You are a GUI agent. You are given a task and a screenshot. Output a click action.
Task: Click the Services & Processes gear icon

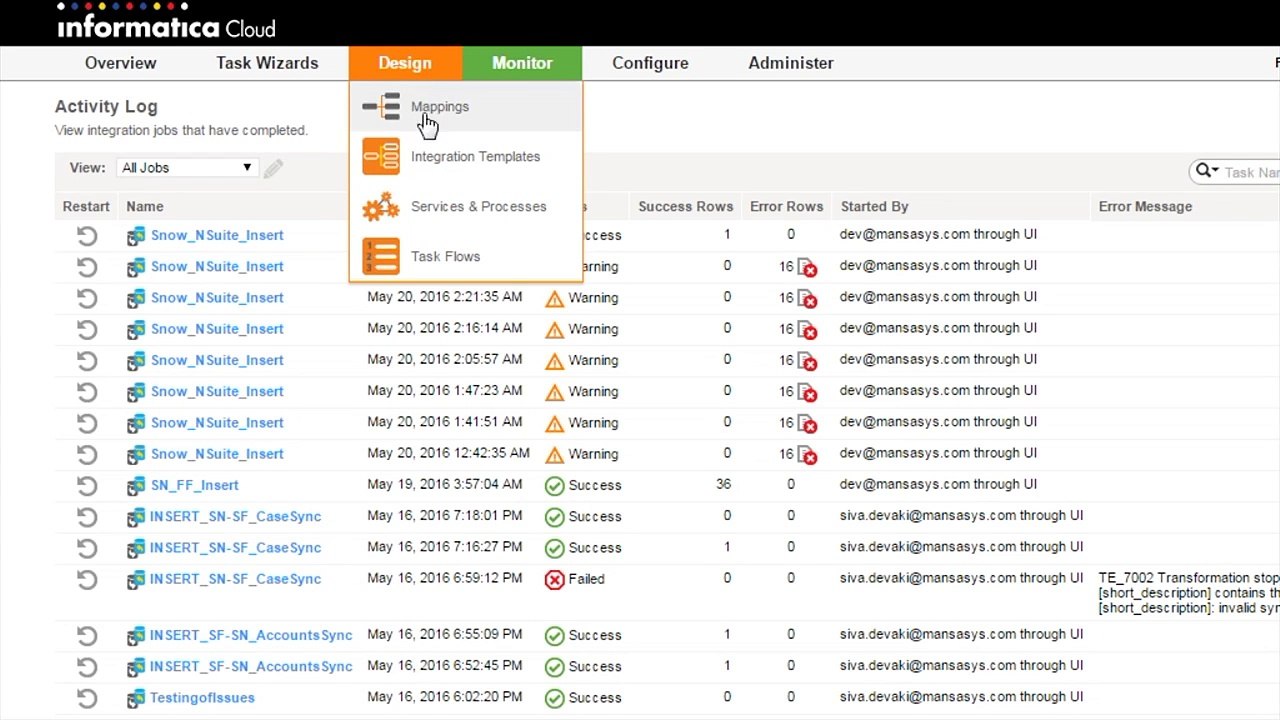[381, 207]
